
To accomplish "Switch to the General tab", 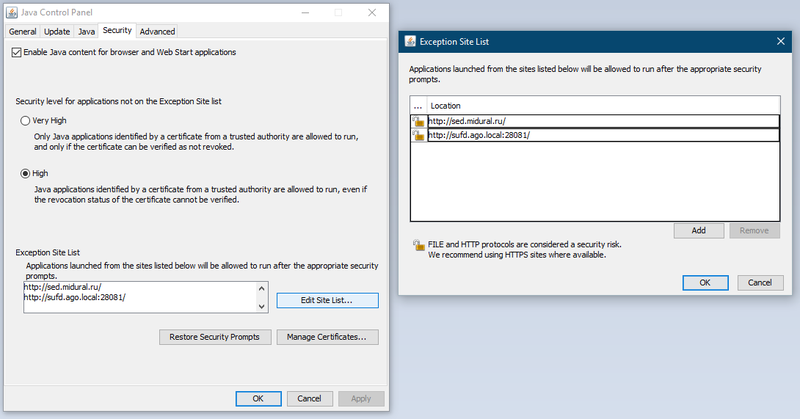I will pos(23,32).
